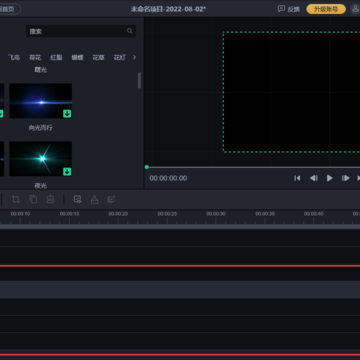Select the 夜光 cyan star thumbnail
Image resolution: width=360 pixels, height=360 pixels.
click(x=41, y=159)
